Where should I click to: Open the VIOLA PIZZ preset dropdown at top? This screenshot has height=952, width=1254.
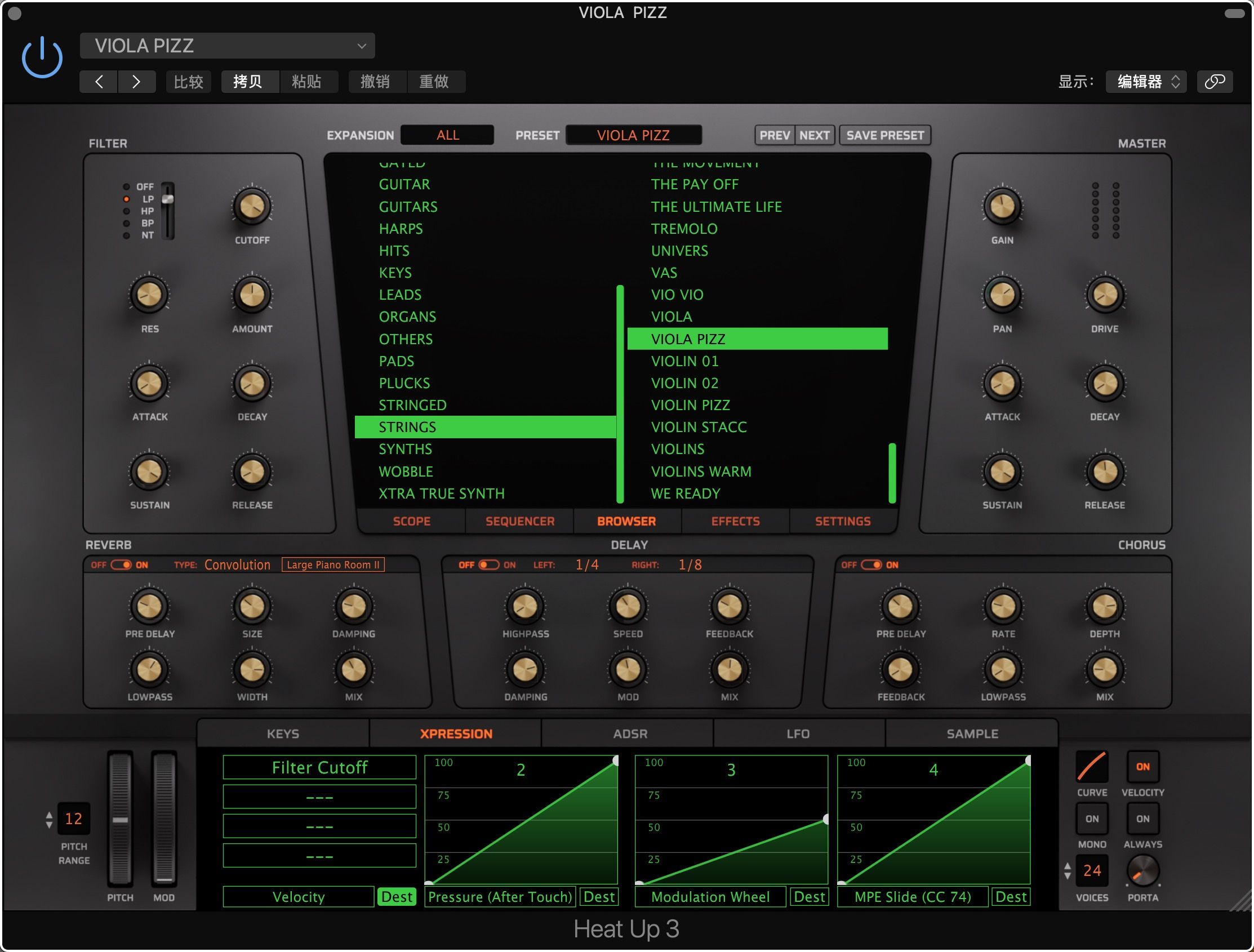(228, 46)
